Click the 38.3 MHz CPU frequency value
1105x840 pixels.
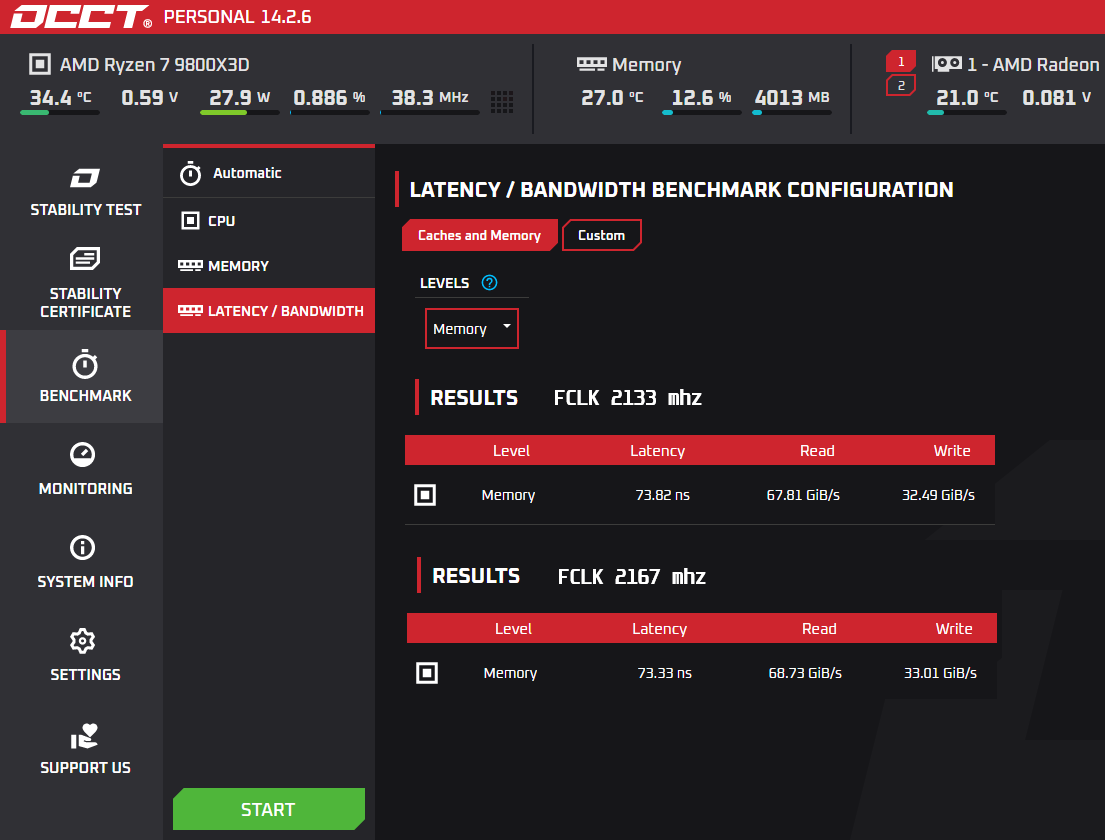point(430,97)
